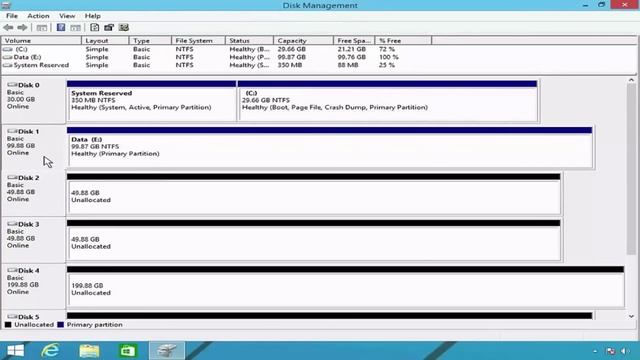Select Disk 4 unallocated 199.88 GB space
This screenshot has width=640, height=360.
345,286
